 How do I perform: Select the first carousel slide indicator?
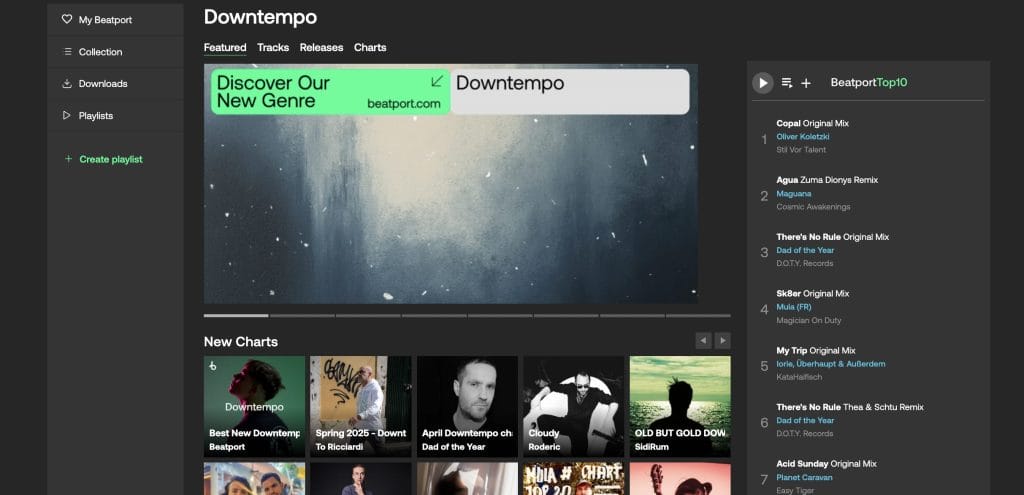pyautogui.click(x=236, y=315)
